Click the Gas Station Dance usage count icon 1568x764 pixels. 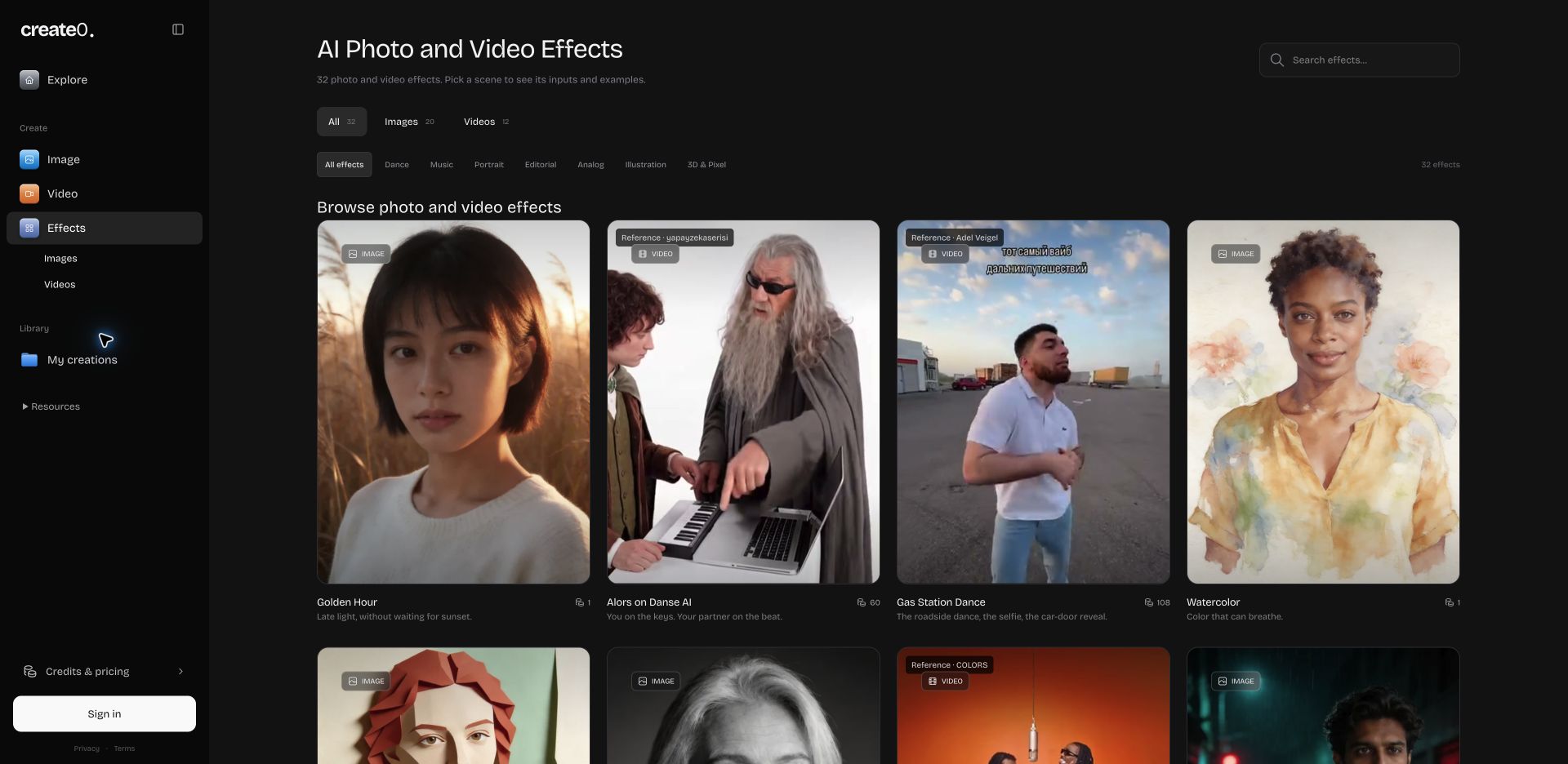point(1149,602)
